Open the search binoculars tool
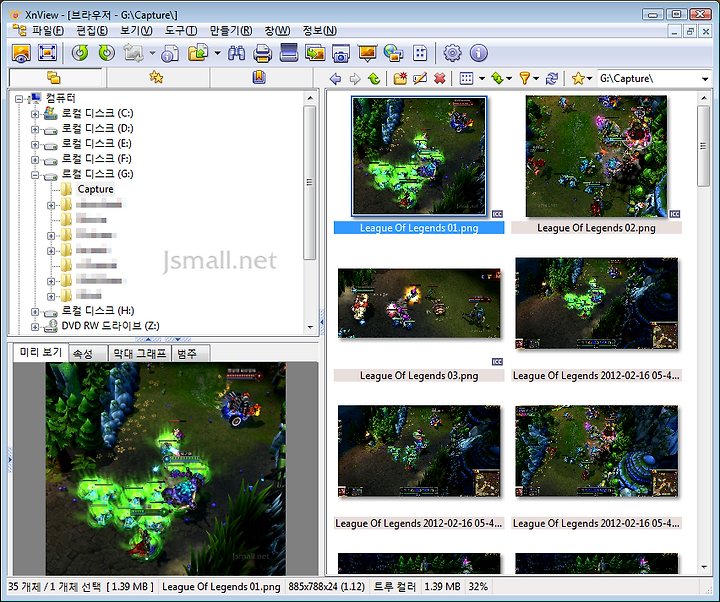 [236, 53]
